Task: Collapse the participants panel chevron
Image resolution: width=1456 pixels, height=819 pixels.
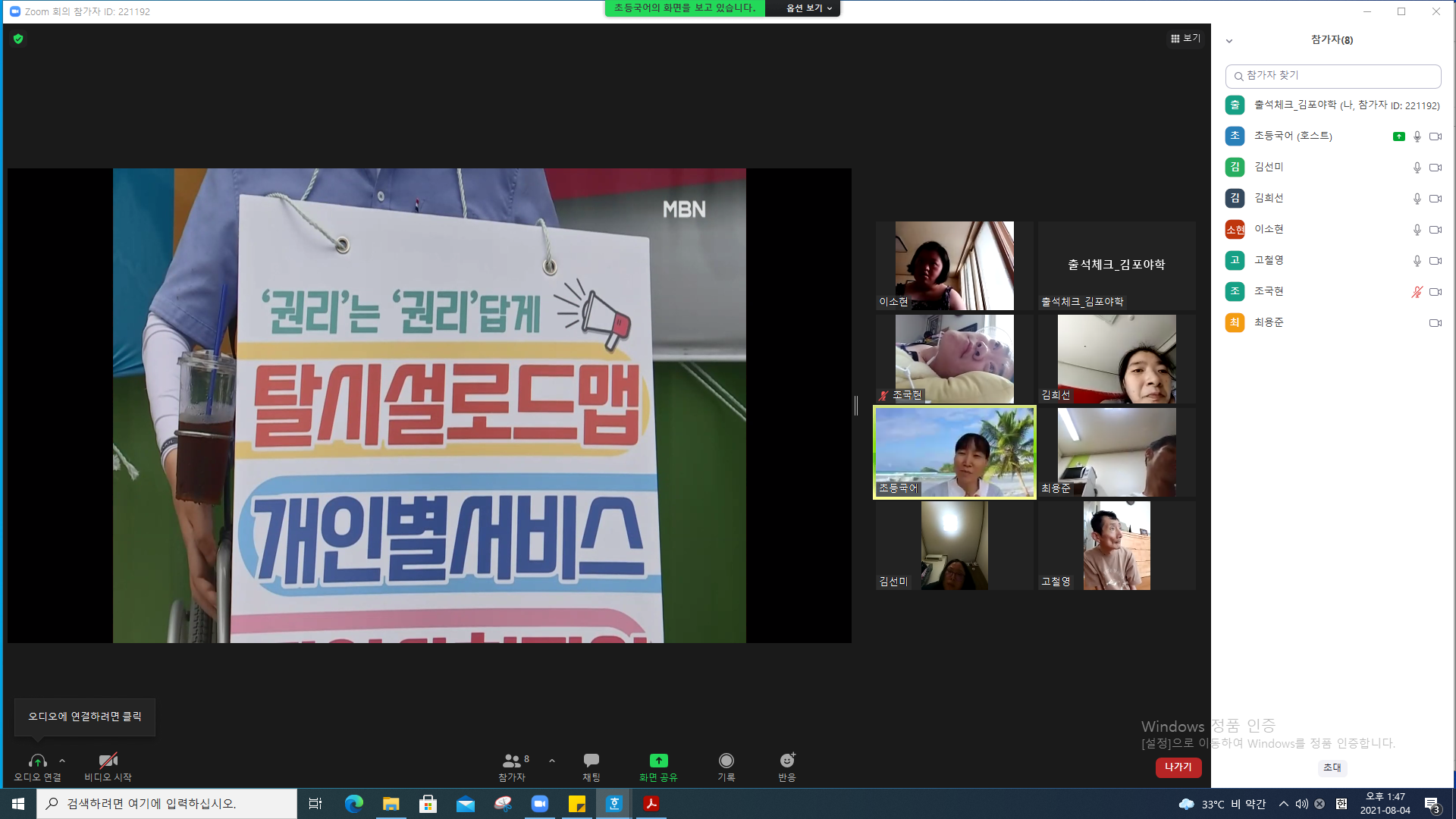Action: 1229,41
